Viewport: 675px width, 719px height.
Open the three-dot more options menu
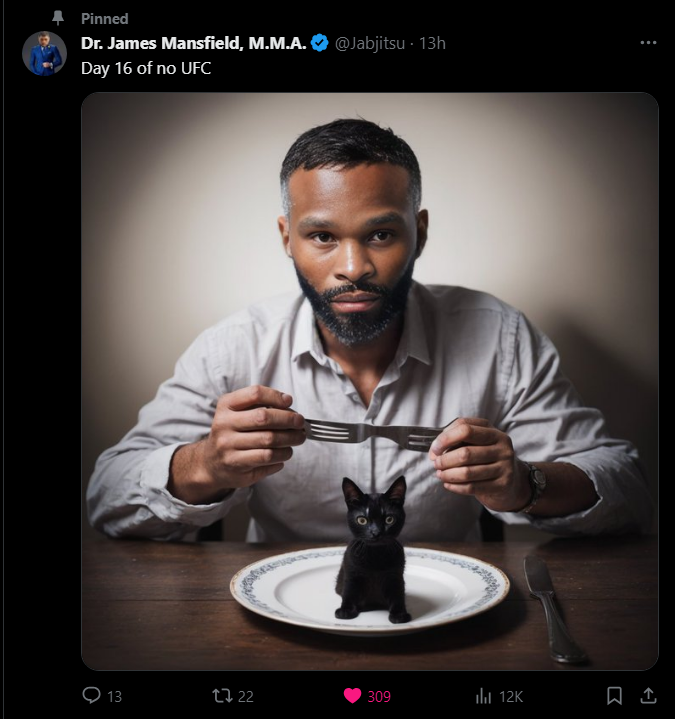coord(648,43)
